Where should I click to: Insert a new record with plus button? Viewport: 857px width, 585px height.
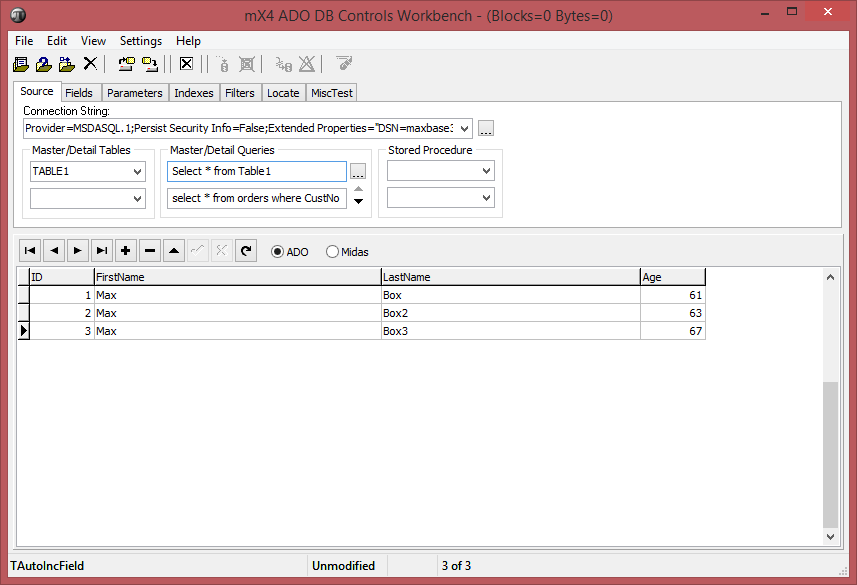(126, 251)
